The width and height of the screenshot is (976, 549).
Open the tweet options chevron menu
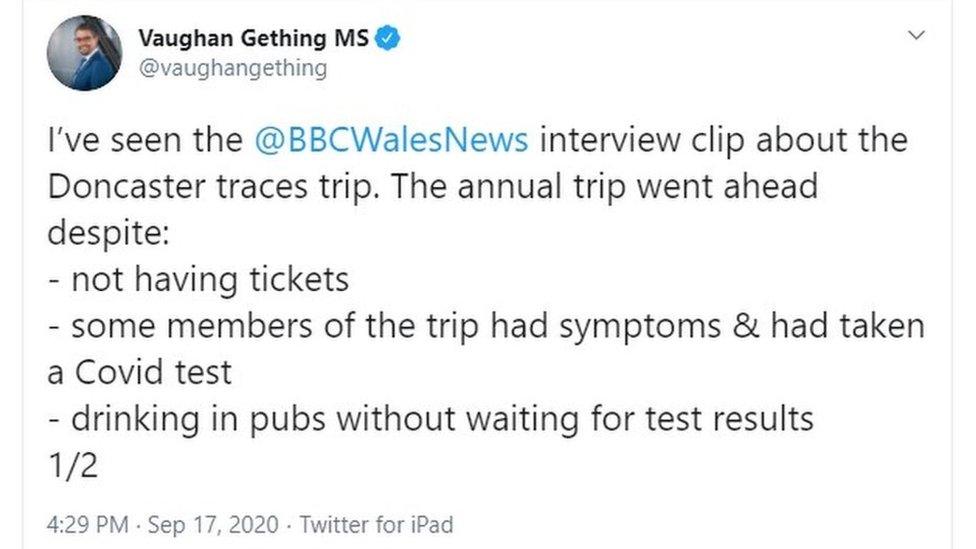point(914,35)
